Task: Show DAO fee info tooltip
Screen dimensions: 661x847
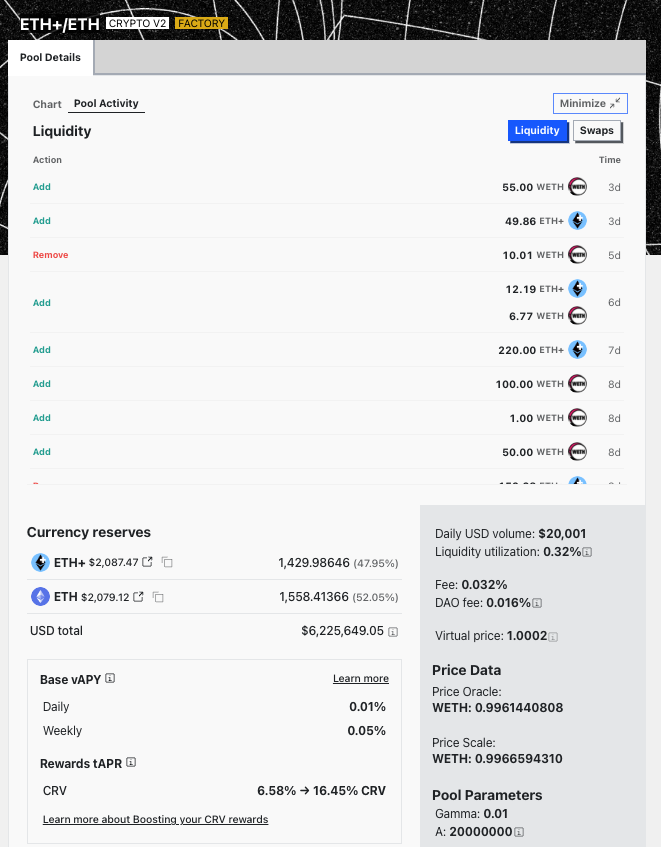Action: point(537,603)
